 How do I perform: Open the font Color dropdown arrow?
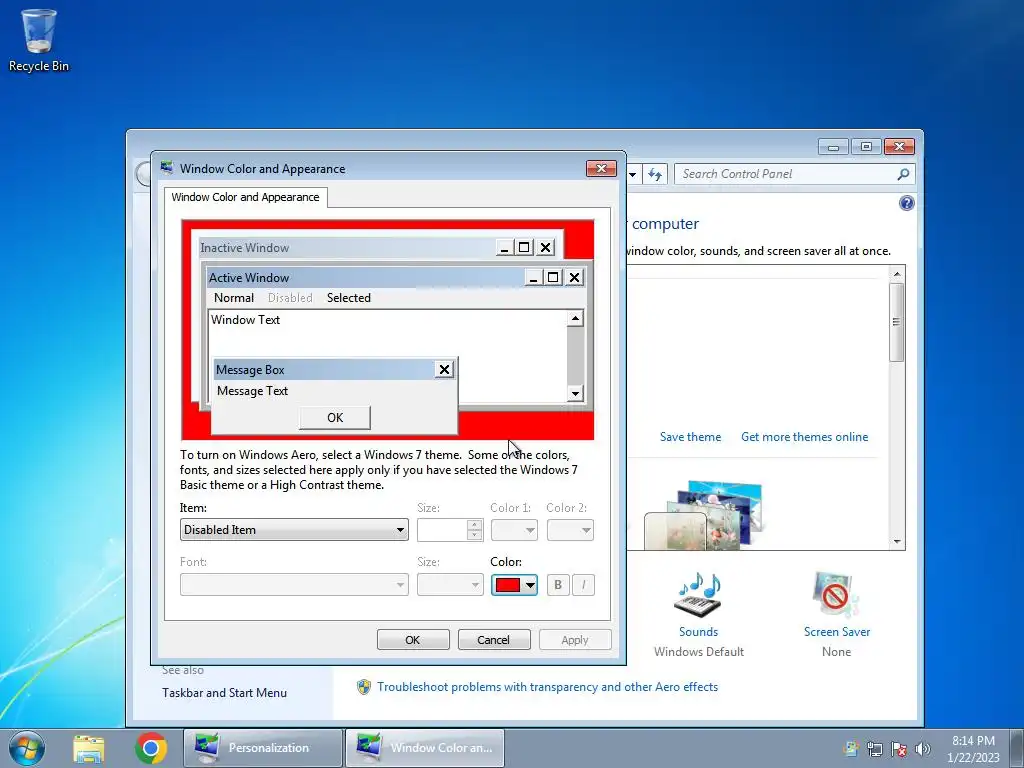pos(530,585)
